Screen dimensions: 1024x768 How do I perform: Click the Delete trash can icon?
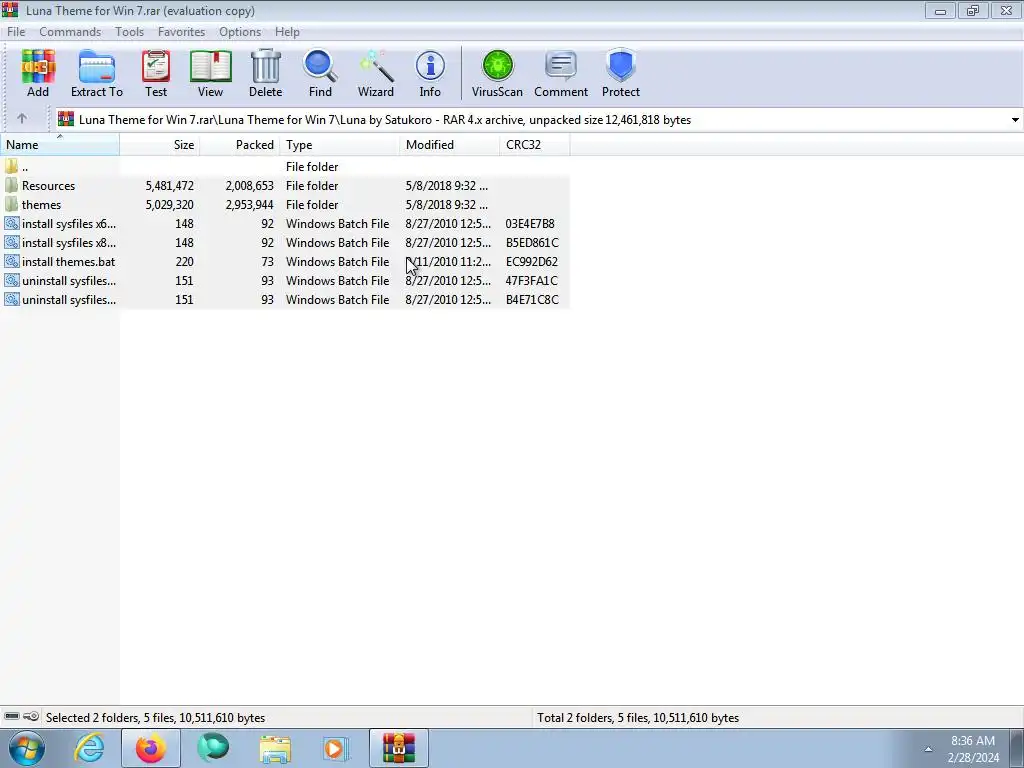[265, 73]
